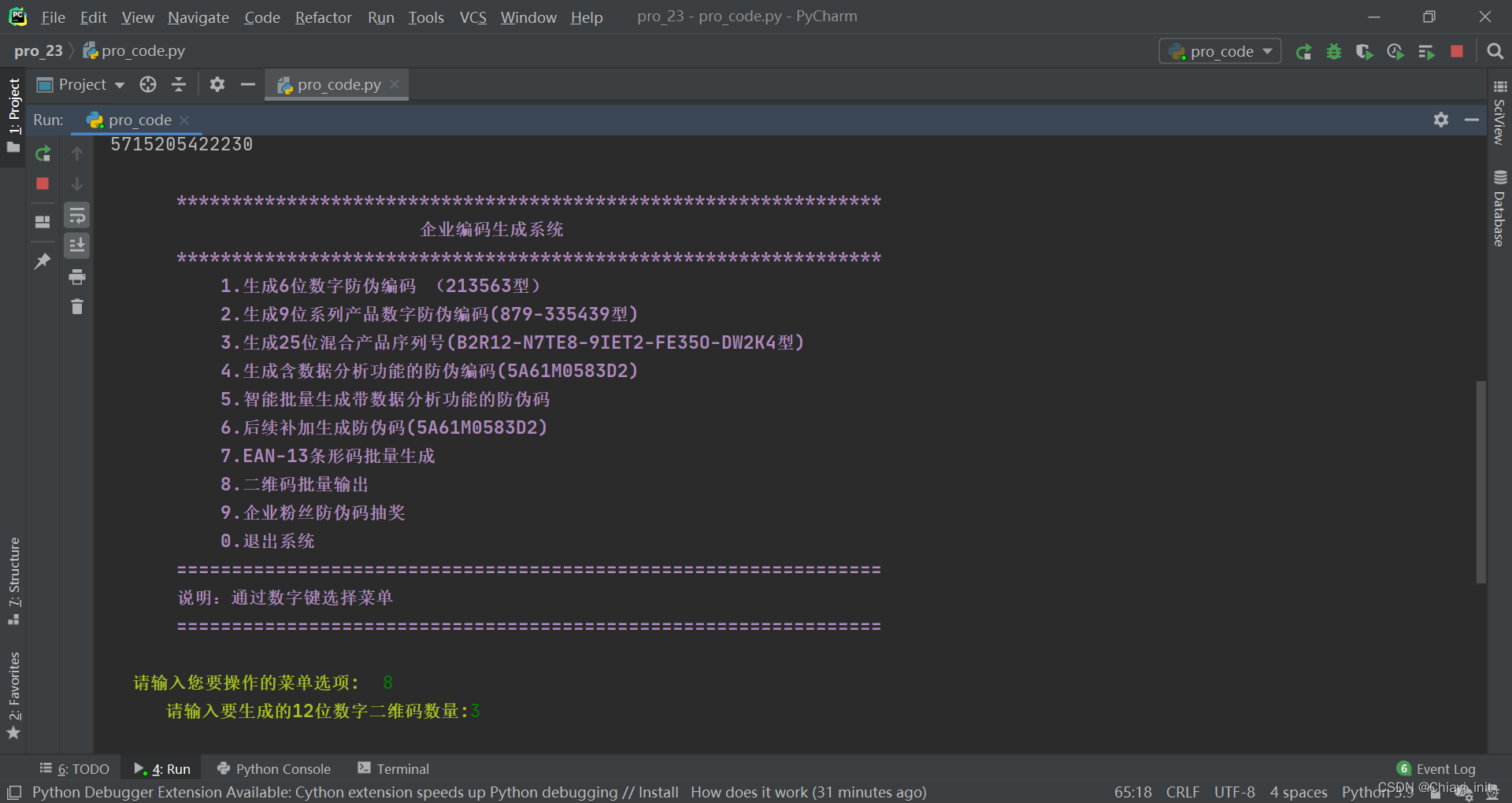Open the View menu
This screenshot has height=803, width=1512.
pos(138,17)
